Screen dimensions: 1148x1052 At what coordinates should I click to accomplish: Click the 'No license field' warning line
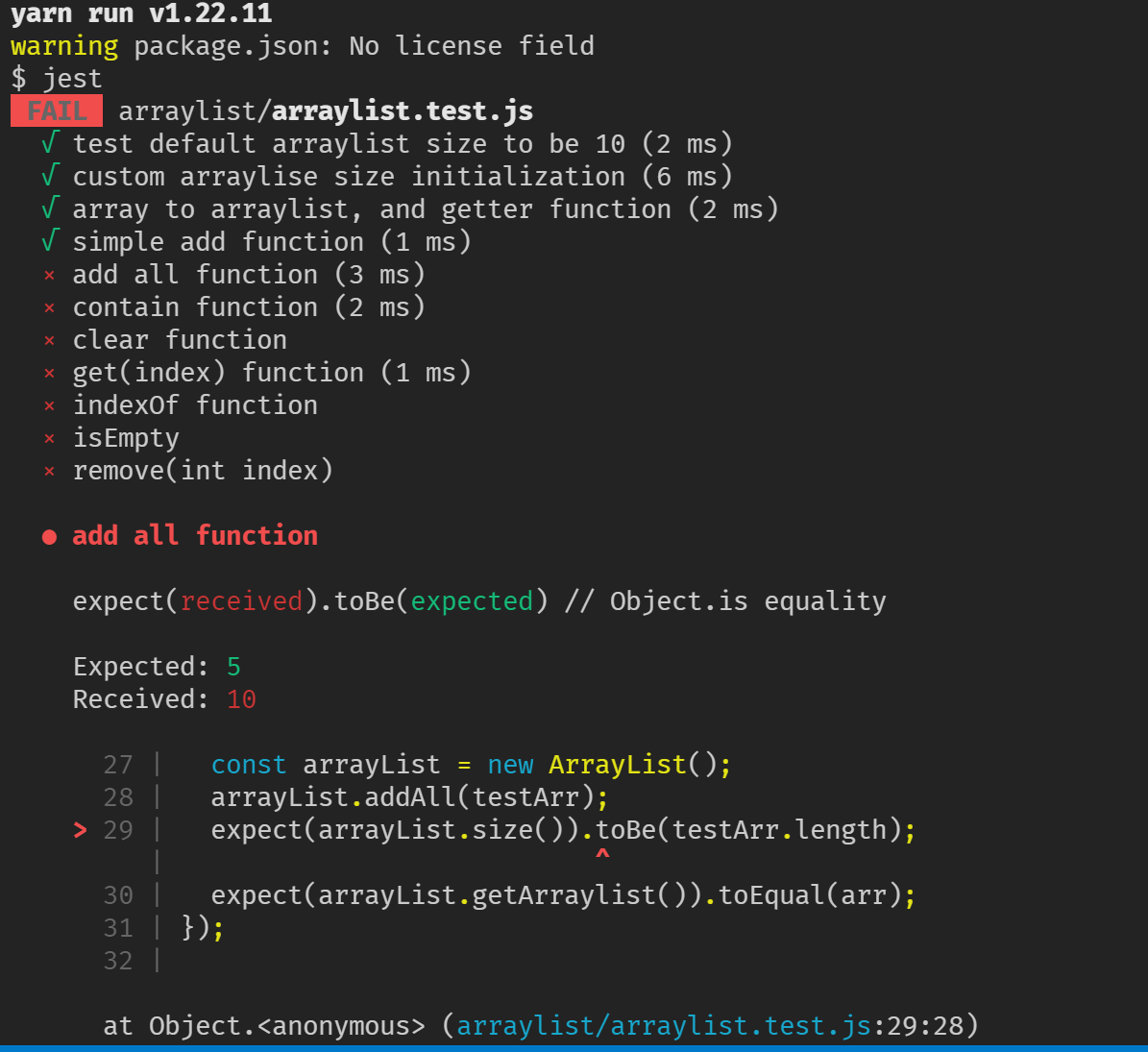point(303,46)
